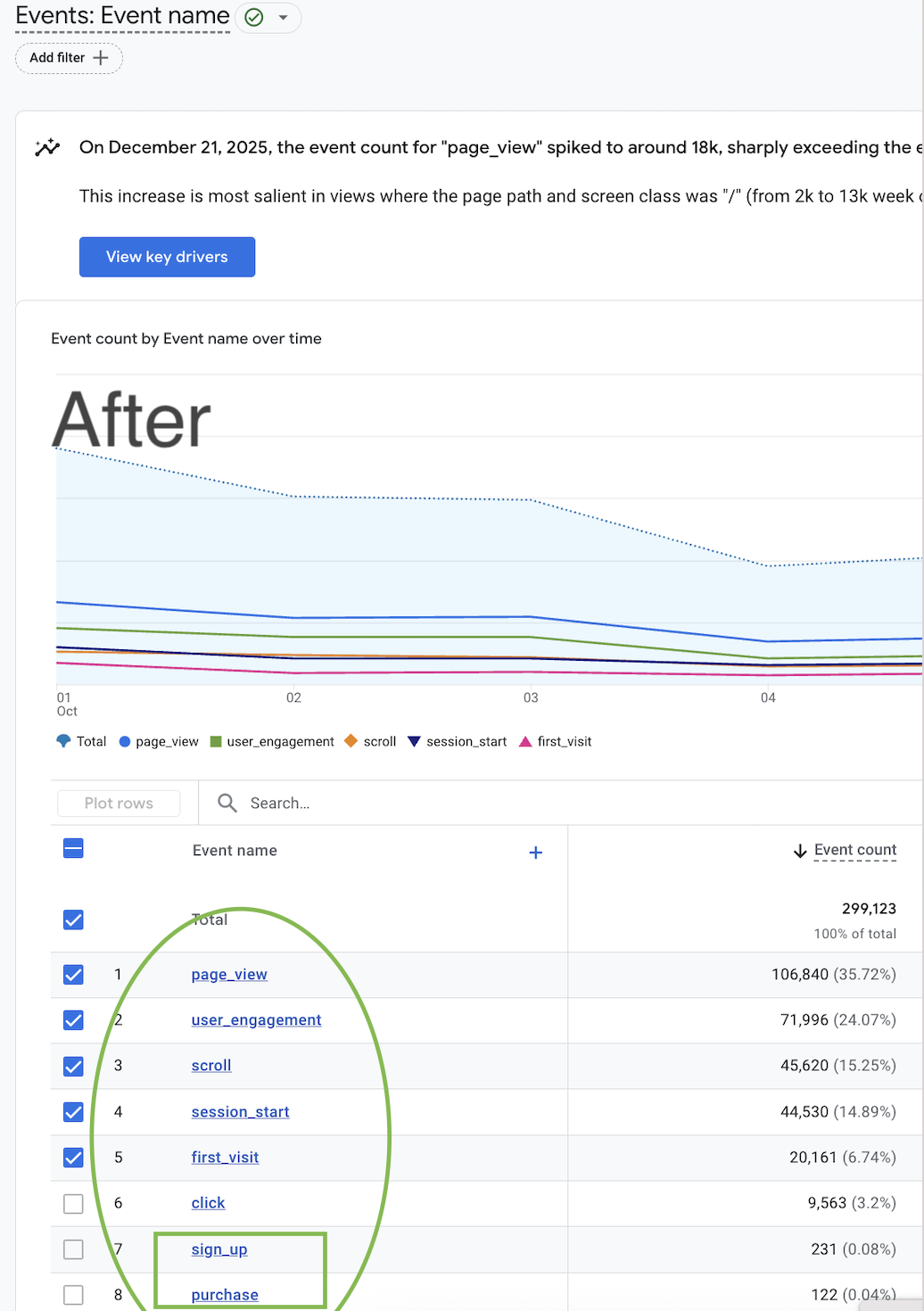The height and width of the screenshot is (1311, 924).
Task: Uncheck the session_start row checkbox
Action: (x=74, y=1112)
